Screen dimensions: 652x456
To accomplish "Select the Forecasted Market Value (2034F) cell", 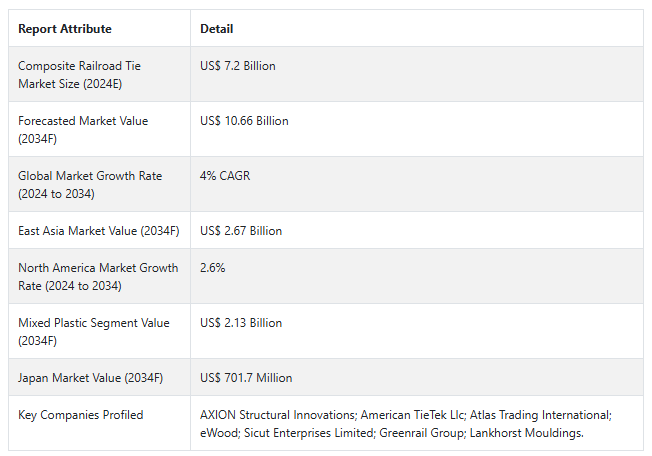I will pyautogui.click(x=83, y=129).
